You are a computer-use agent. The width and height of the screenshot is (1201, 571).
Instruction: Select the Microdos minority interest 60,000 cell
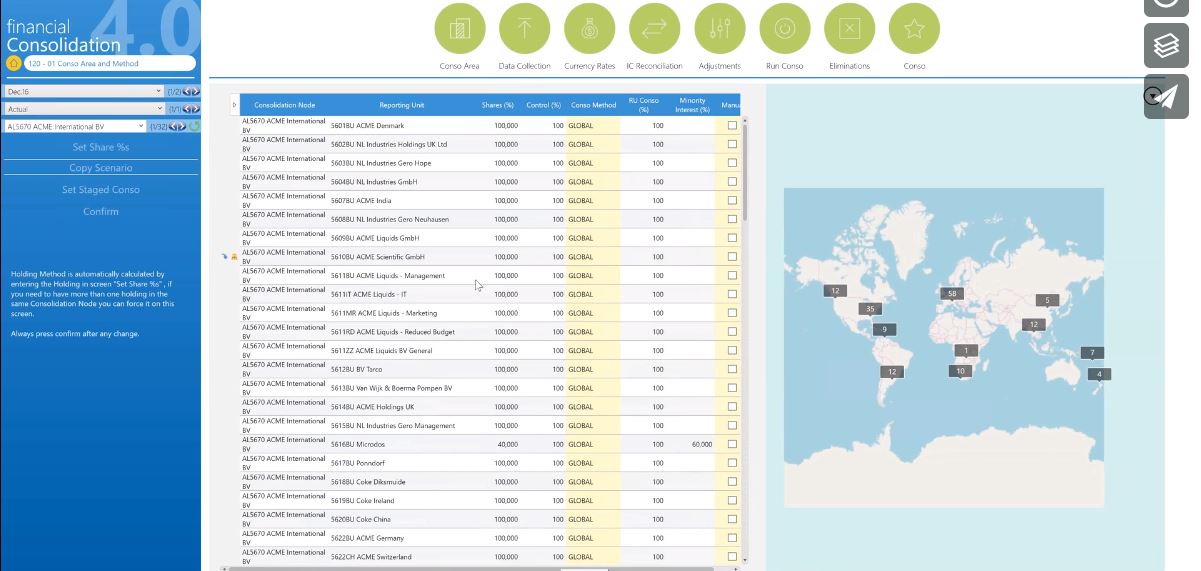[x=701, y=444]
